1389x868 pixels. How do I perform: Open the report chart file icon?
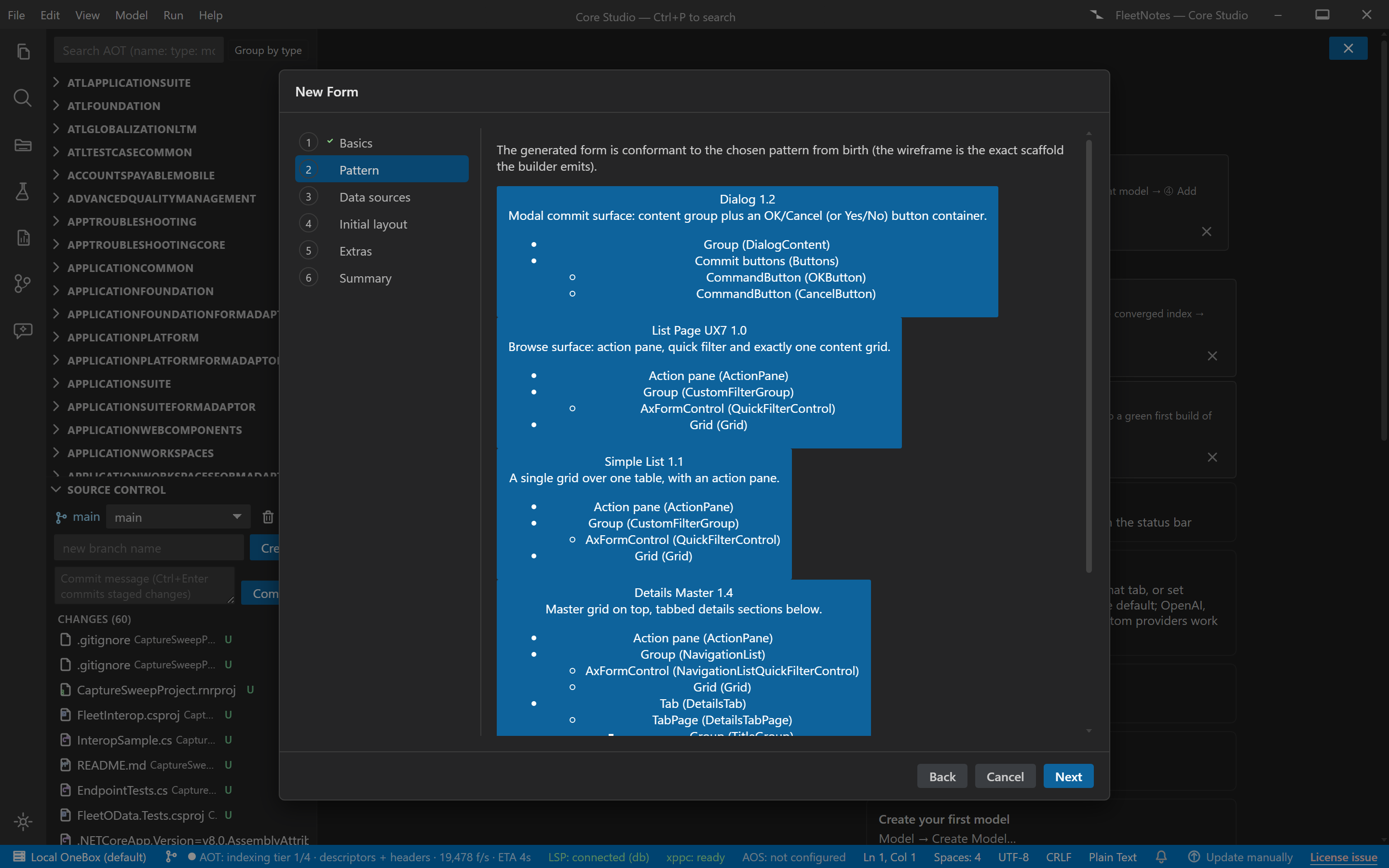[x=23, y=237]
